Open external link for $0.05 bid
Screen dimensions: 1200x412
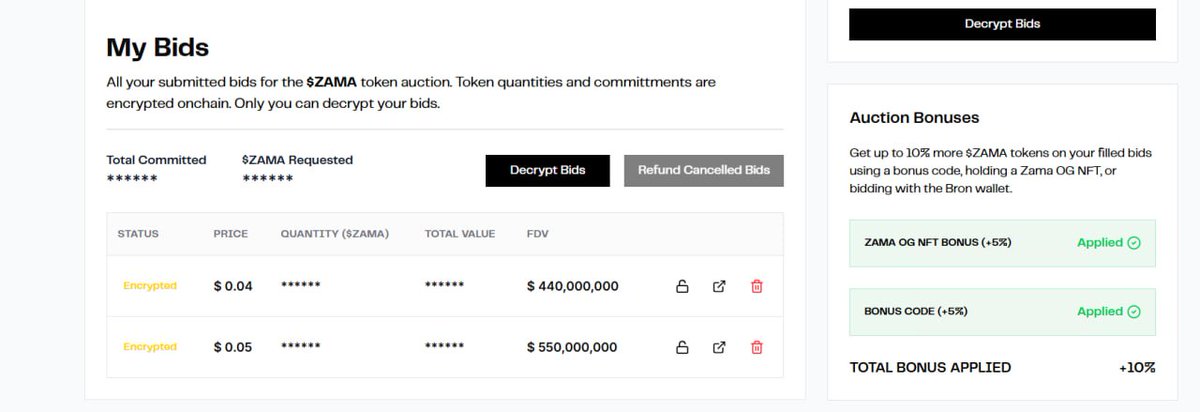click(x=719, y=347)
